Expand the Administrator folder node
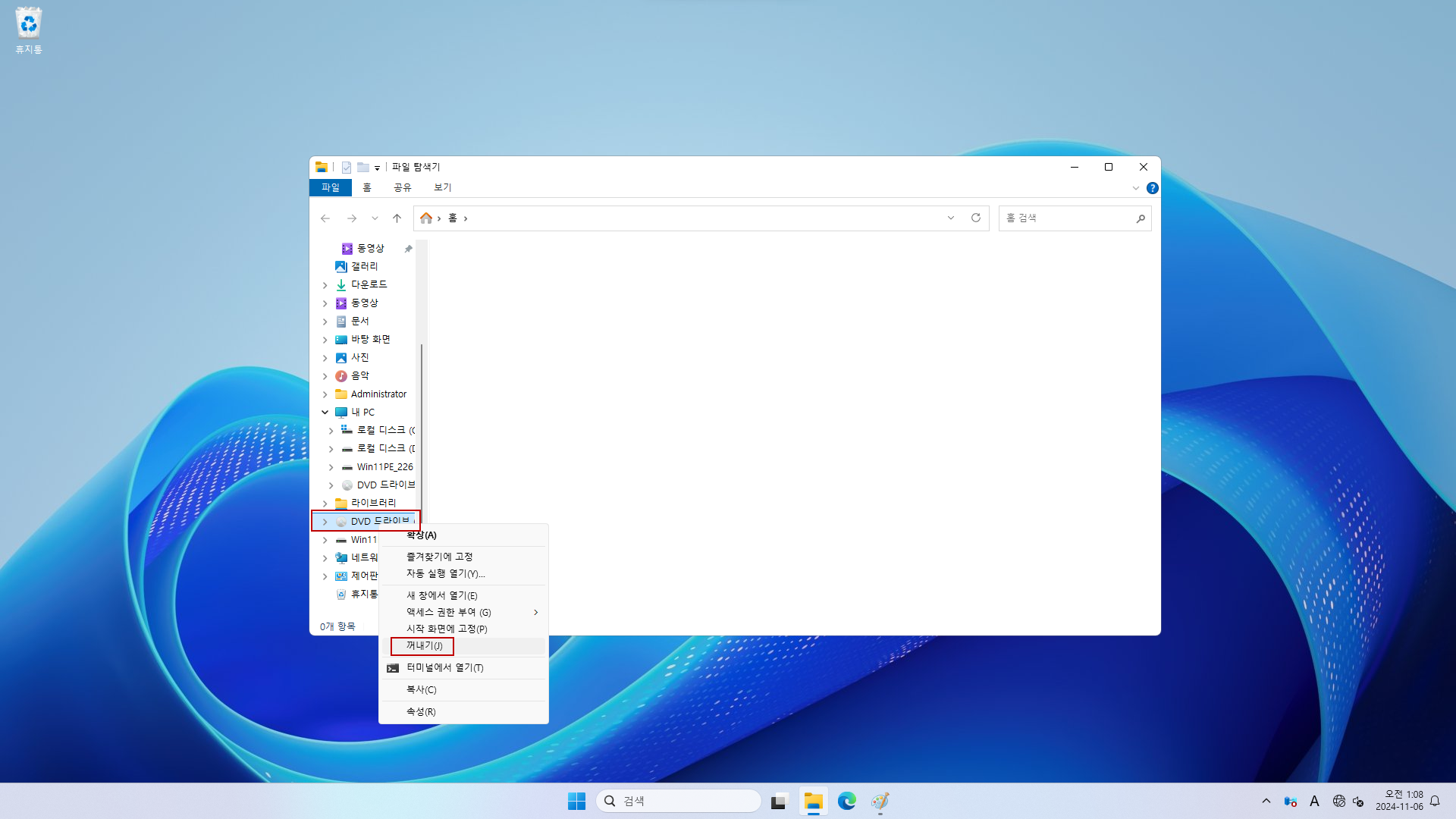 click(x=325, y=394)
